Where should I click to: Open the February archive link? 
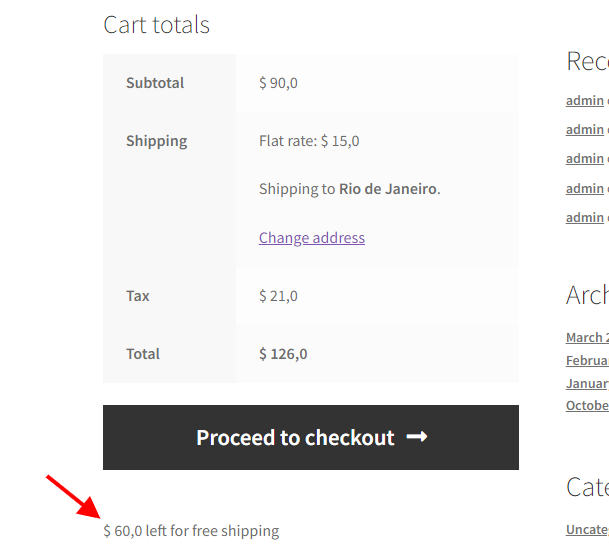click(x=586, y=360)
